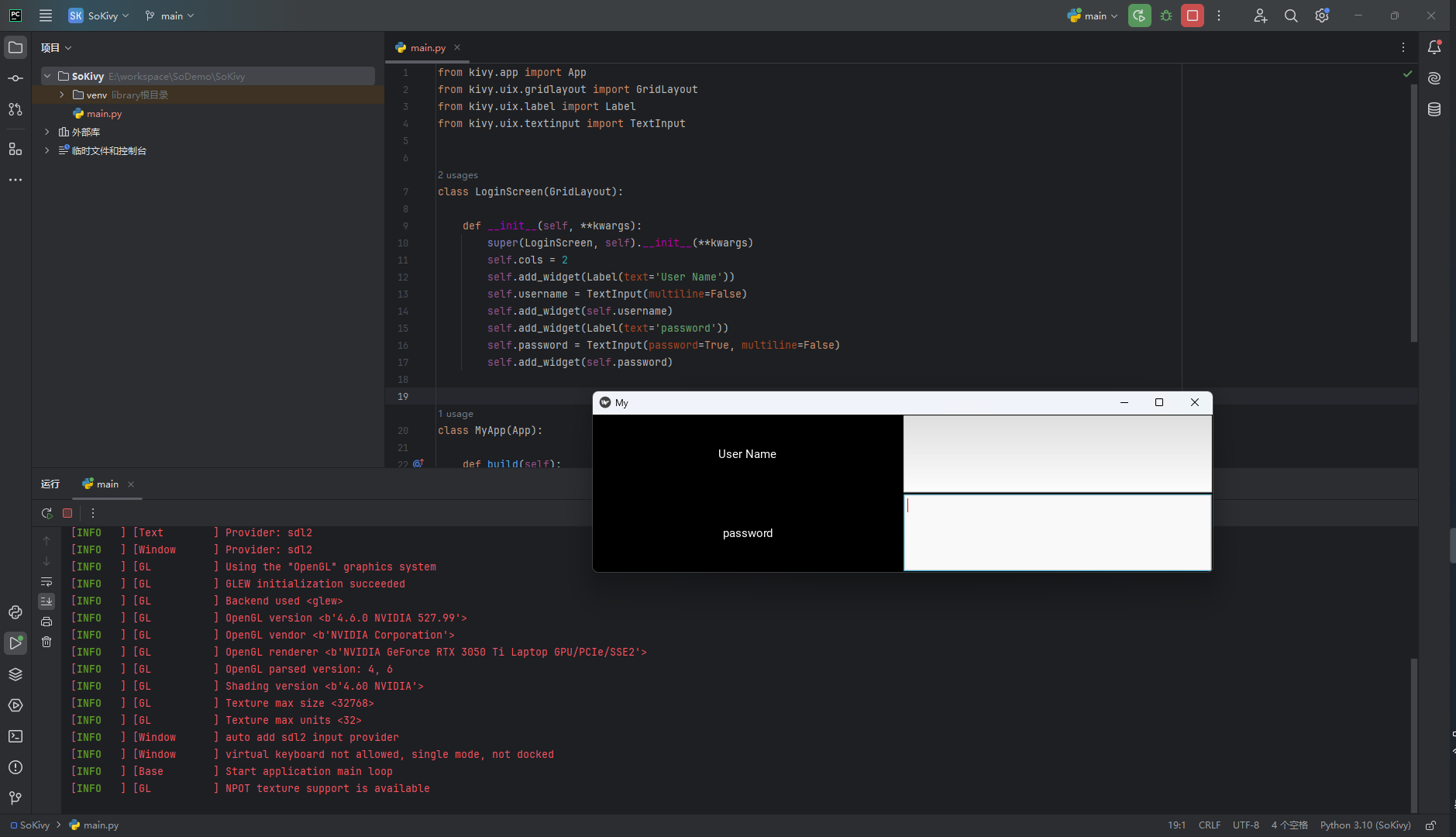Expand the venv folder
Image resolution: width=1456 pixels, height=837 pixels.
[x=62, y=95]
